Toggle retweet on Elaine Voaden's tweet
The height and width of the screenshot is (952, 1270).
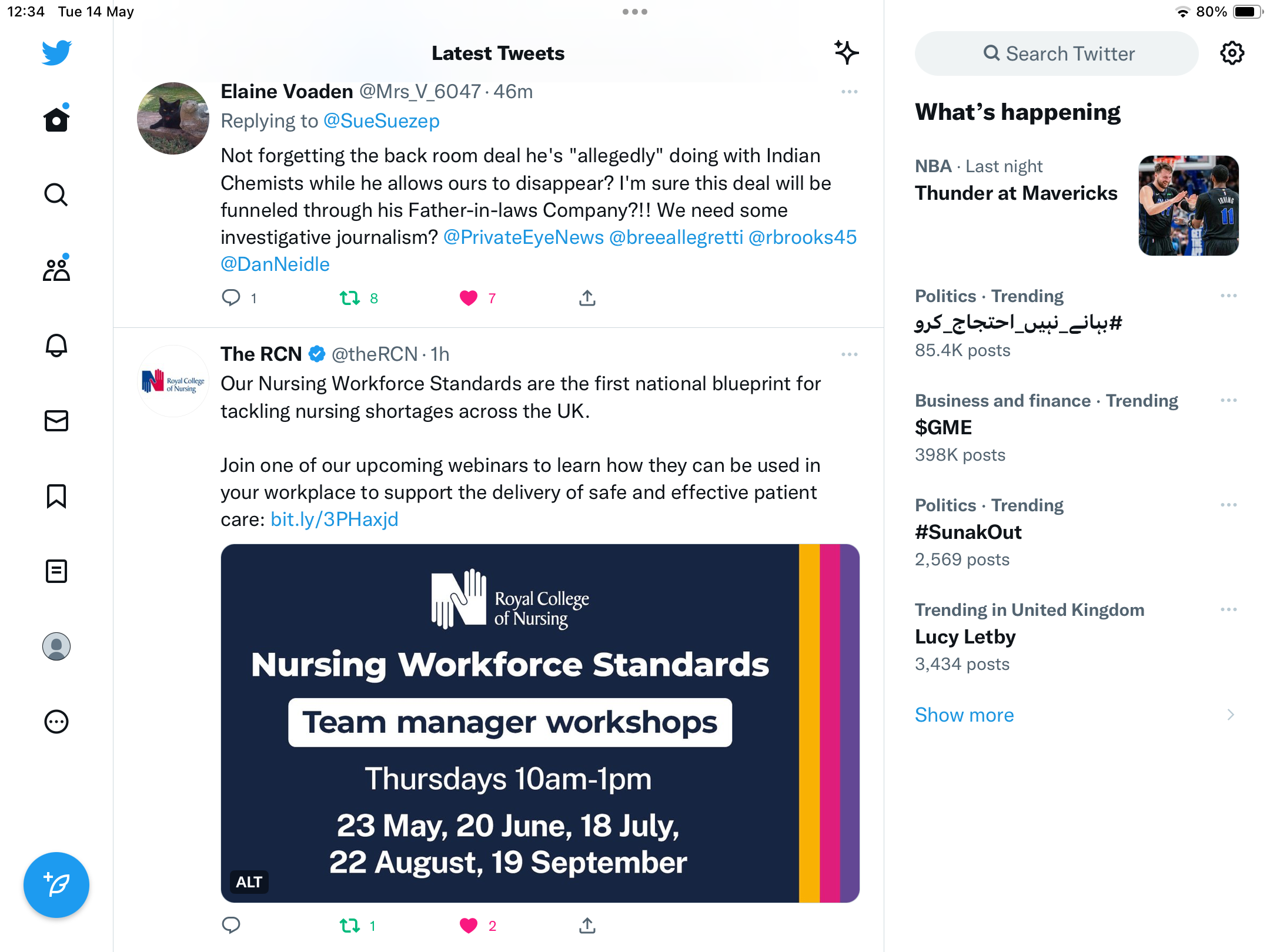pyautogui.click(x=350, y=298)
